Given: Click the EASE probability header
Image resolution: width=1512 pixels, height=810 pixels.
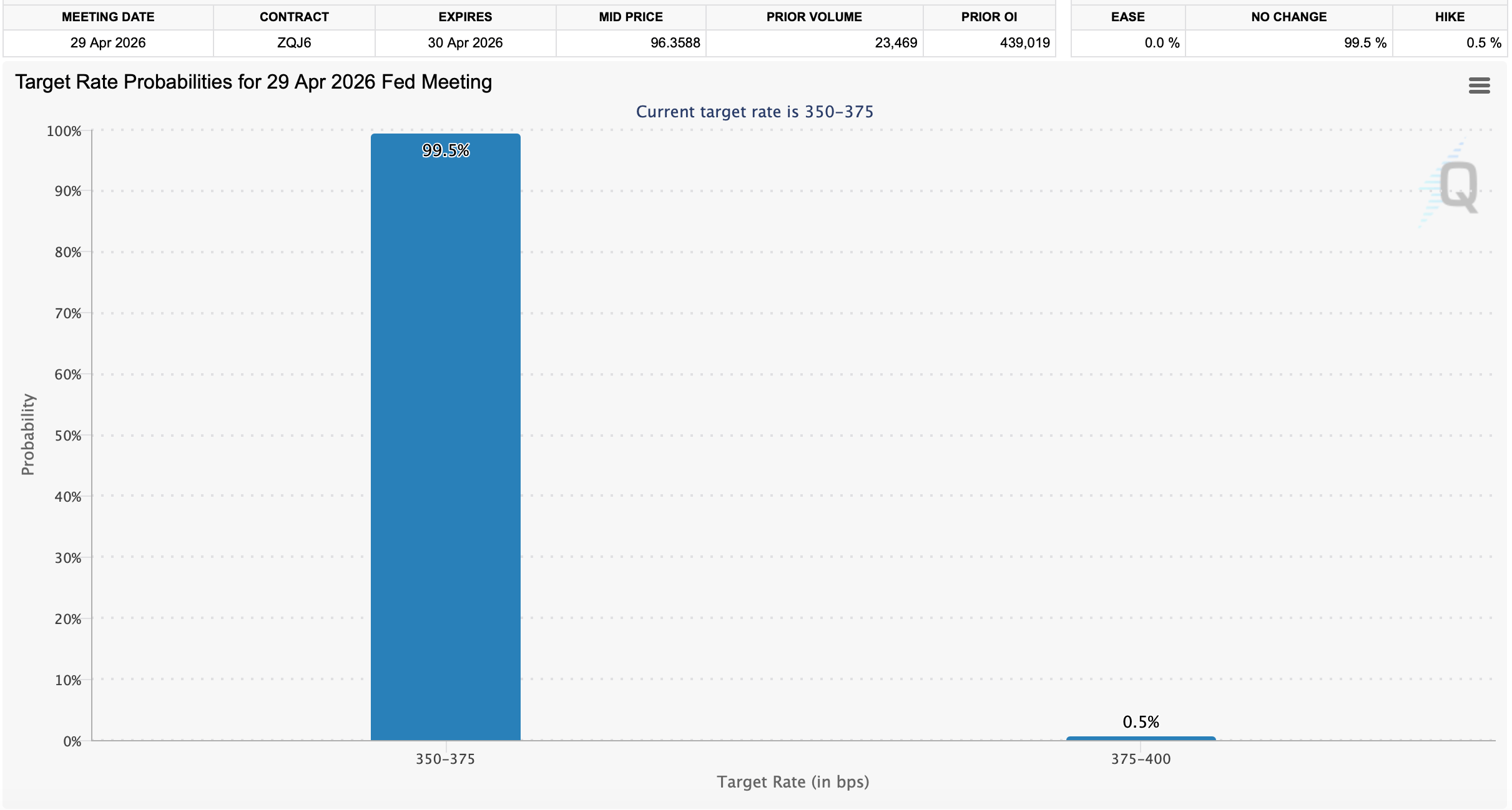Looking at the screenshot, I should 1127,17.
